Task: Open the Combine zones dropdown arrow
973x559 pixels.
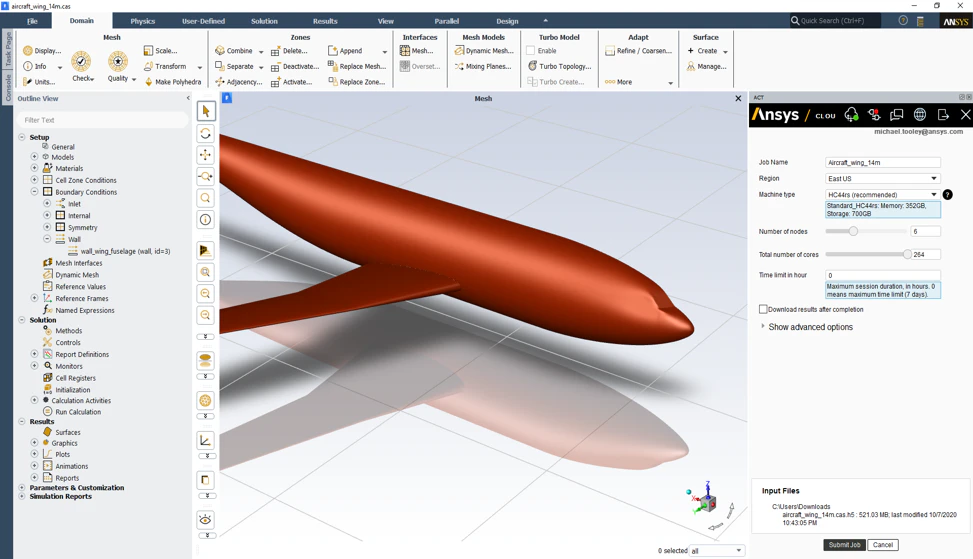Action: (261, 51)
